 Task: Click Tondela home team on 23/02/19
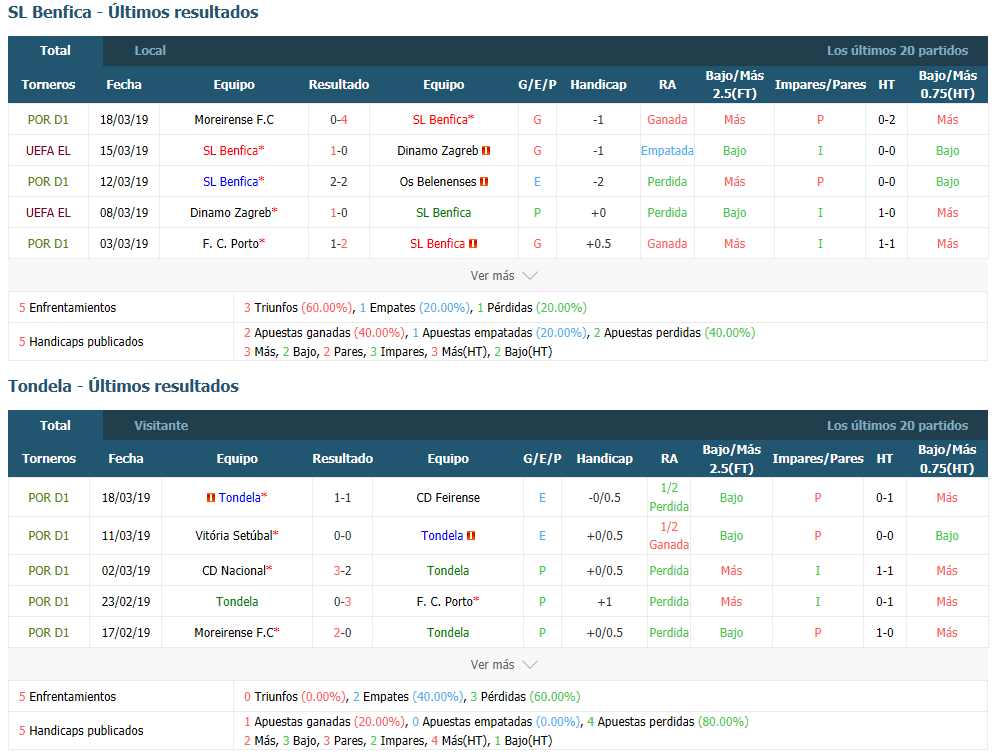(x=237, y=601)
